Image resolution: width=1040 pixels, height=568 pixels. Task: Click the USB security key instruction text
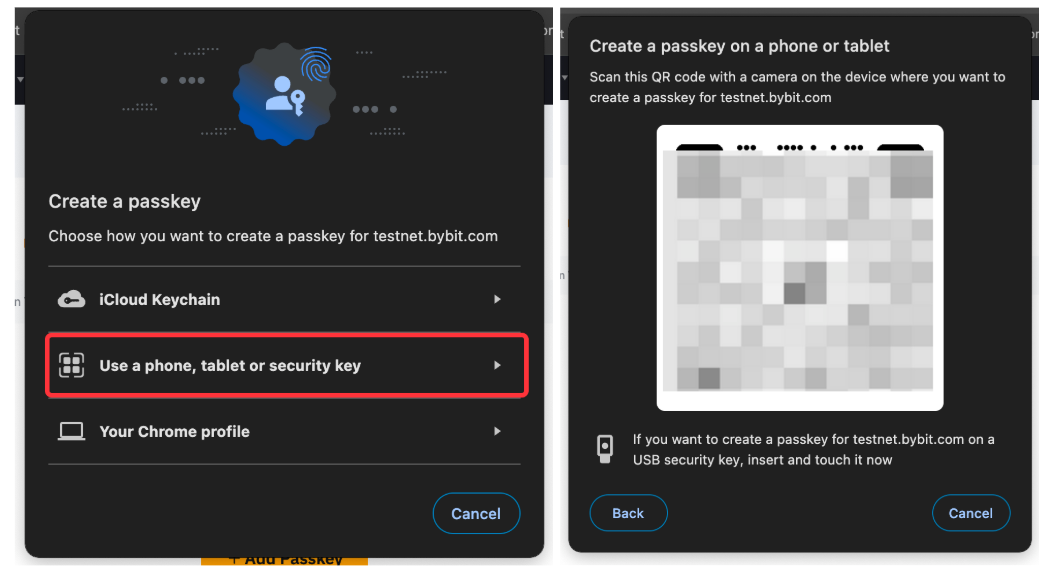(x=813, y=450)
